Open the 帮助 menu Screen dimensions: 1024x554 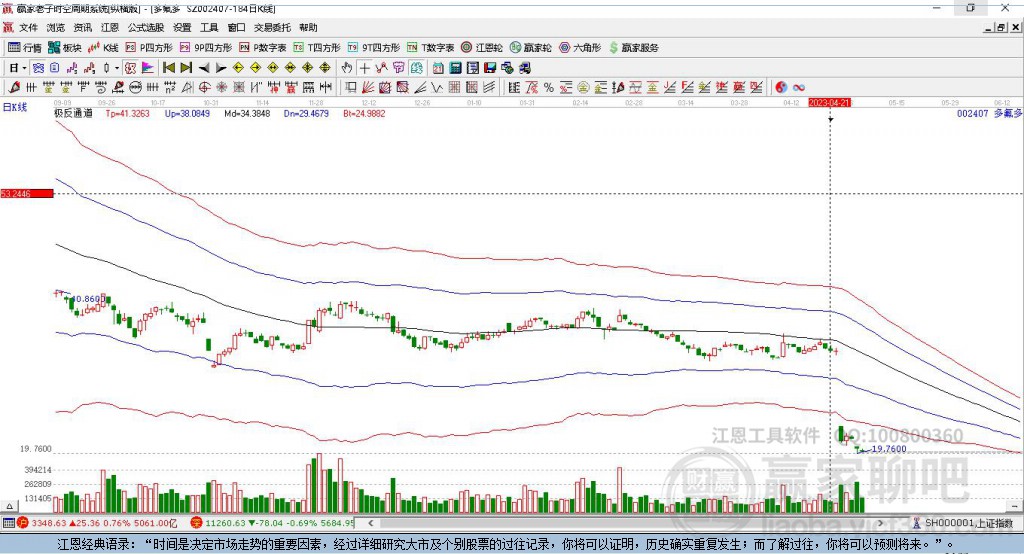pos(308,27)
